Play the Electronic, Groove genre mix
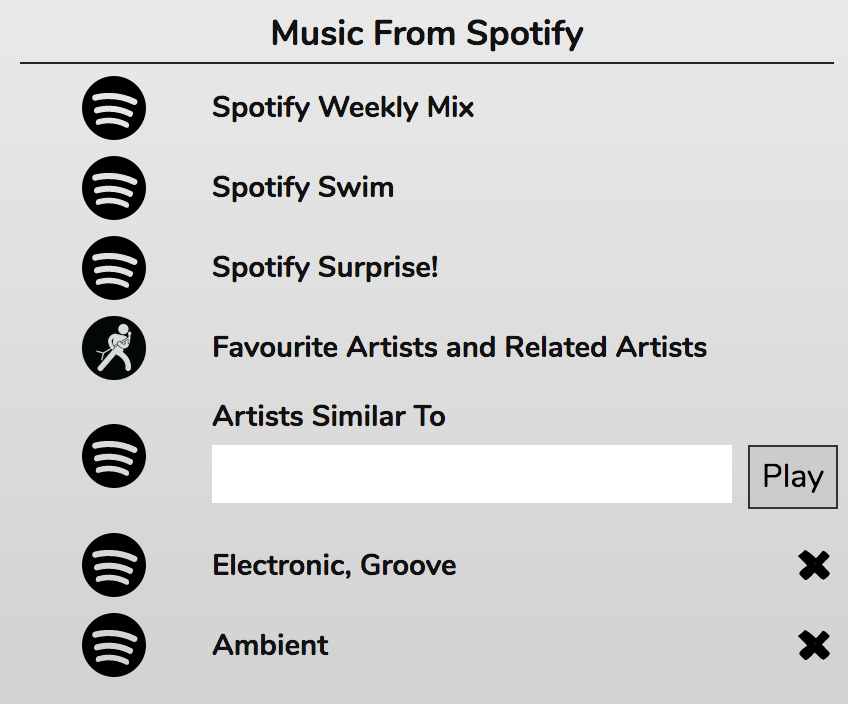Viewport: 848px width, 704px height. click(334, 566)
